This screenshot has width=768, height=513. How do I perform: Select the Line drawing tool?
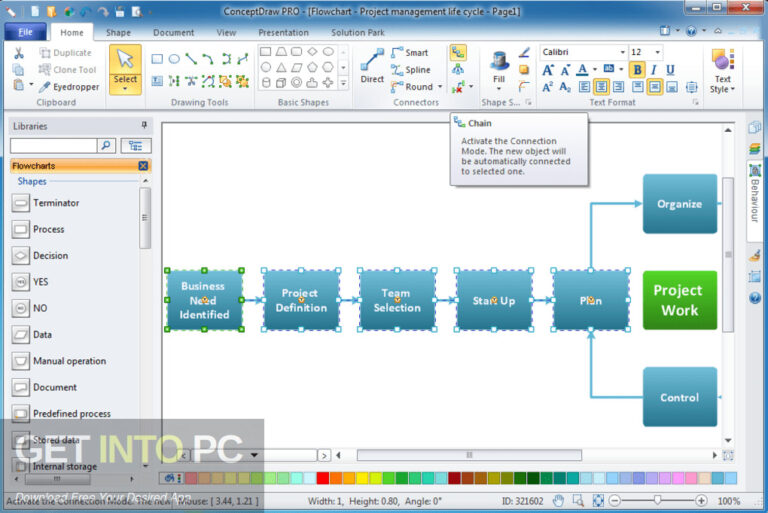click(x=191, y=59)
